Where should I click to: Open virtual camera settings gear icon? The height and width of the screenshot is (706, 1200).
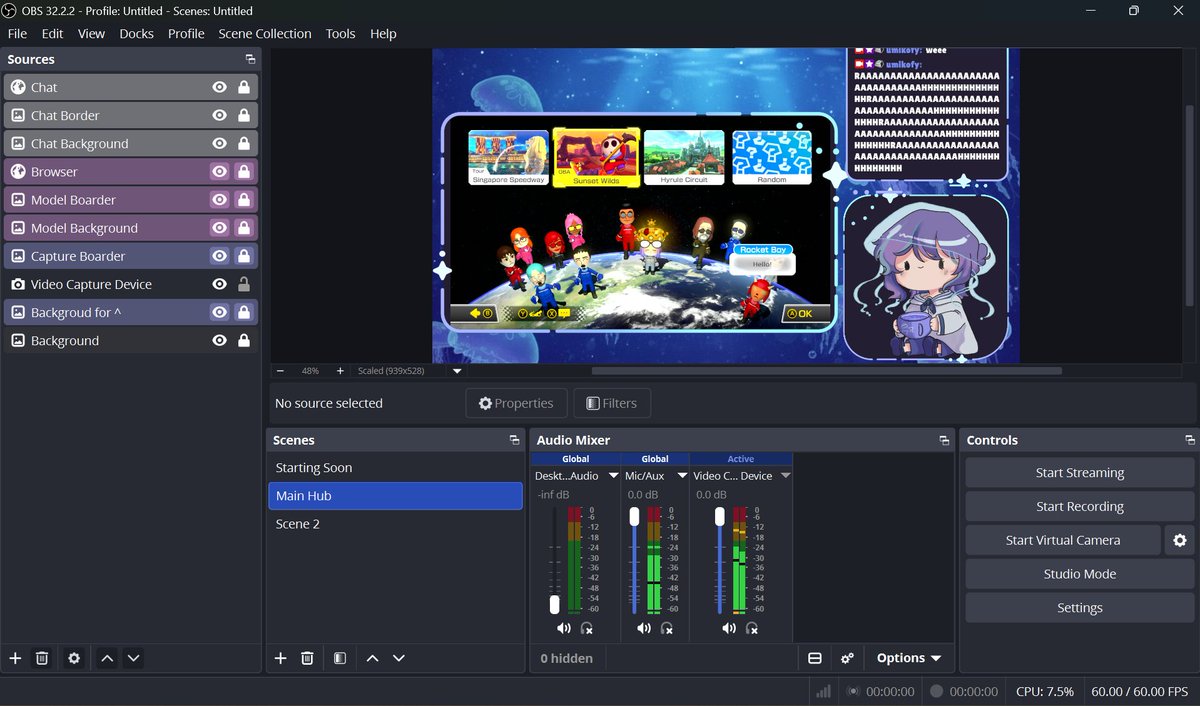(1180, 540)
